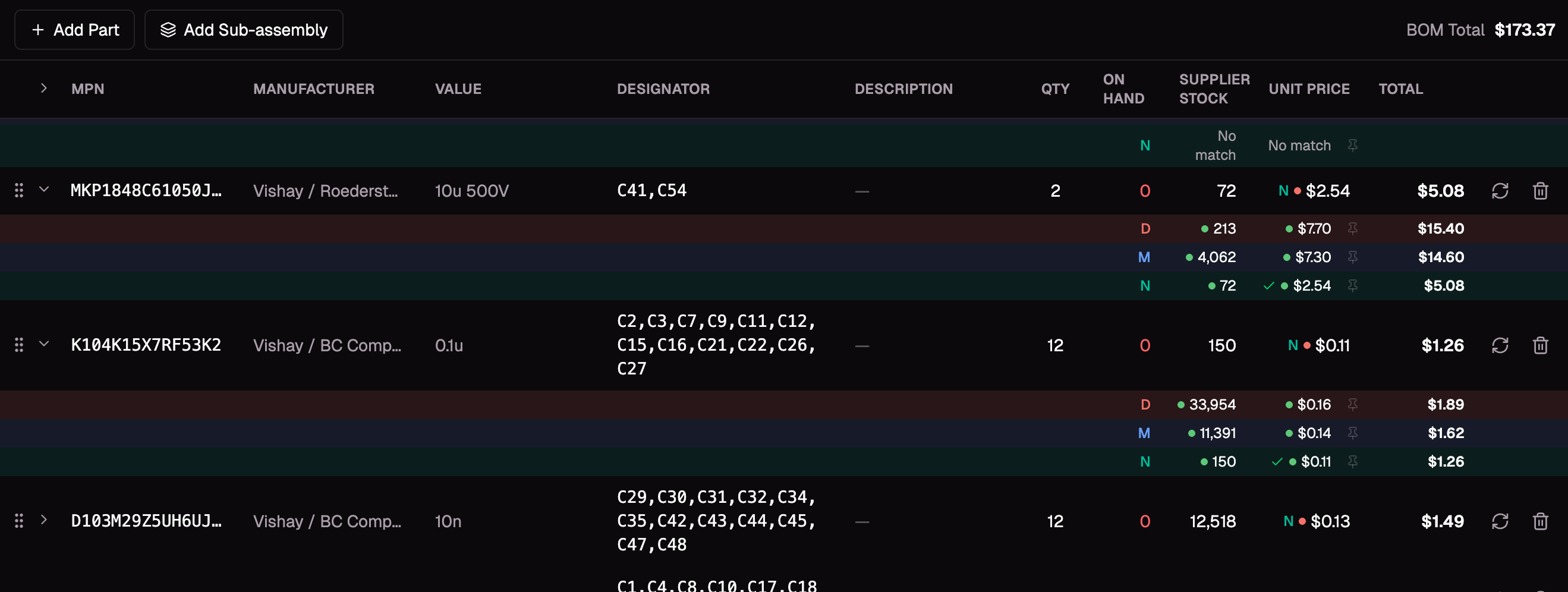Click the stacked-layers icon beside Add Sub-assembly

169,29
